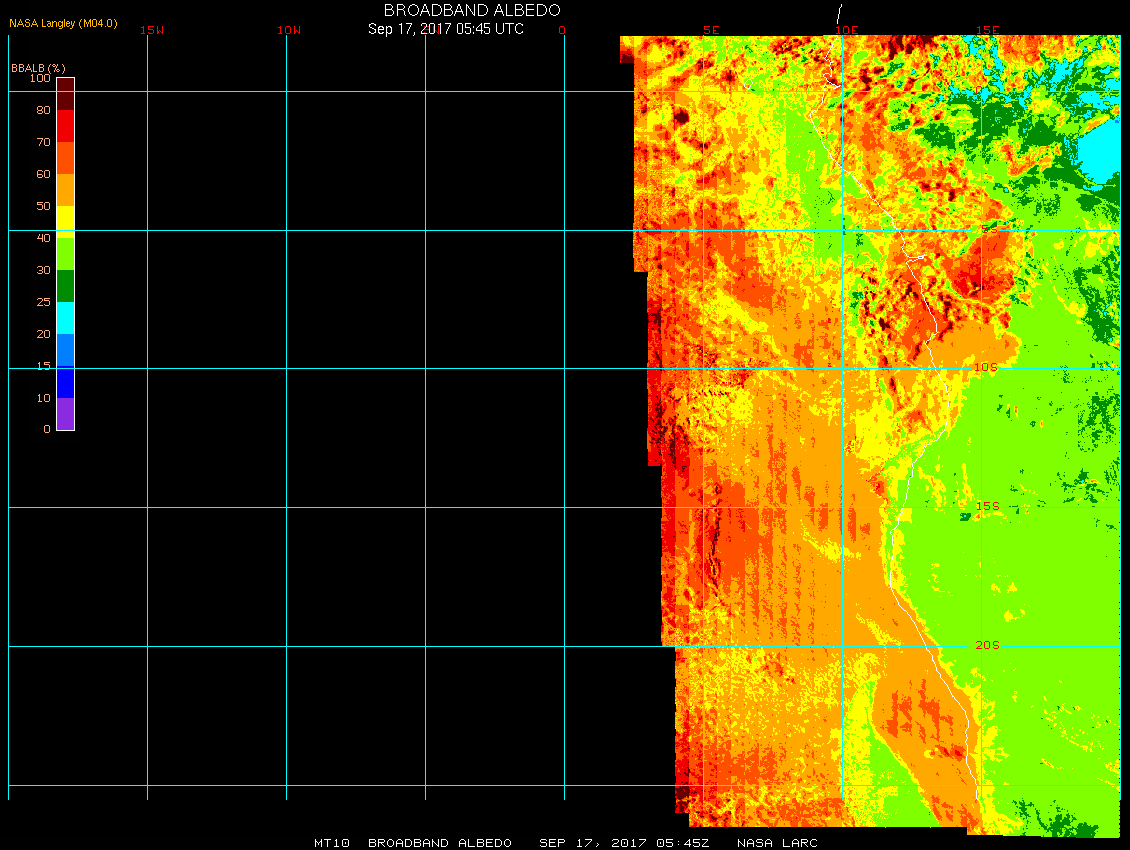
Task: Click the orange 50-60% colorbar segment
Action: pos(65,190)
